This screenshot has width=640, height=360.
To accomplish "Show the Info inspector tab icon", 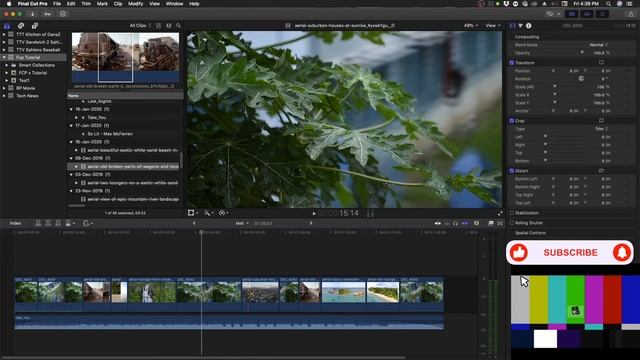I will pyautogui.click(x=529, y=25).
